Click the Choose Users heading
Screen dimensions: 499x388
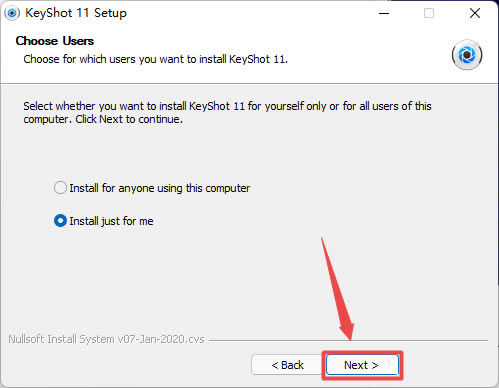click(55, 41)
